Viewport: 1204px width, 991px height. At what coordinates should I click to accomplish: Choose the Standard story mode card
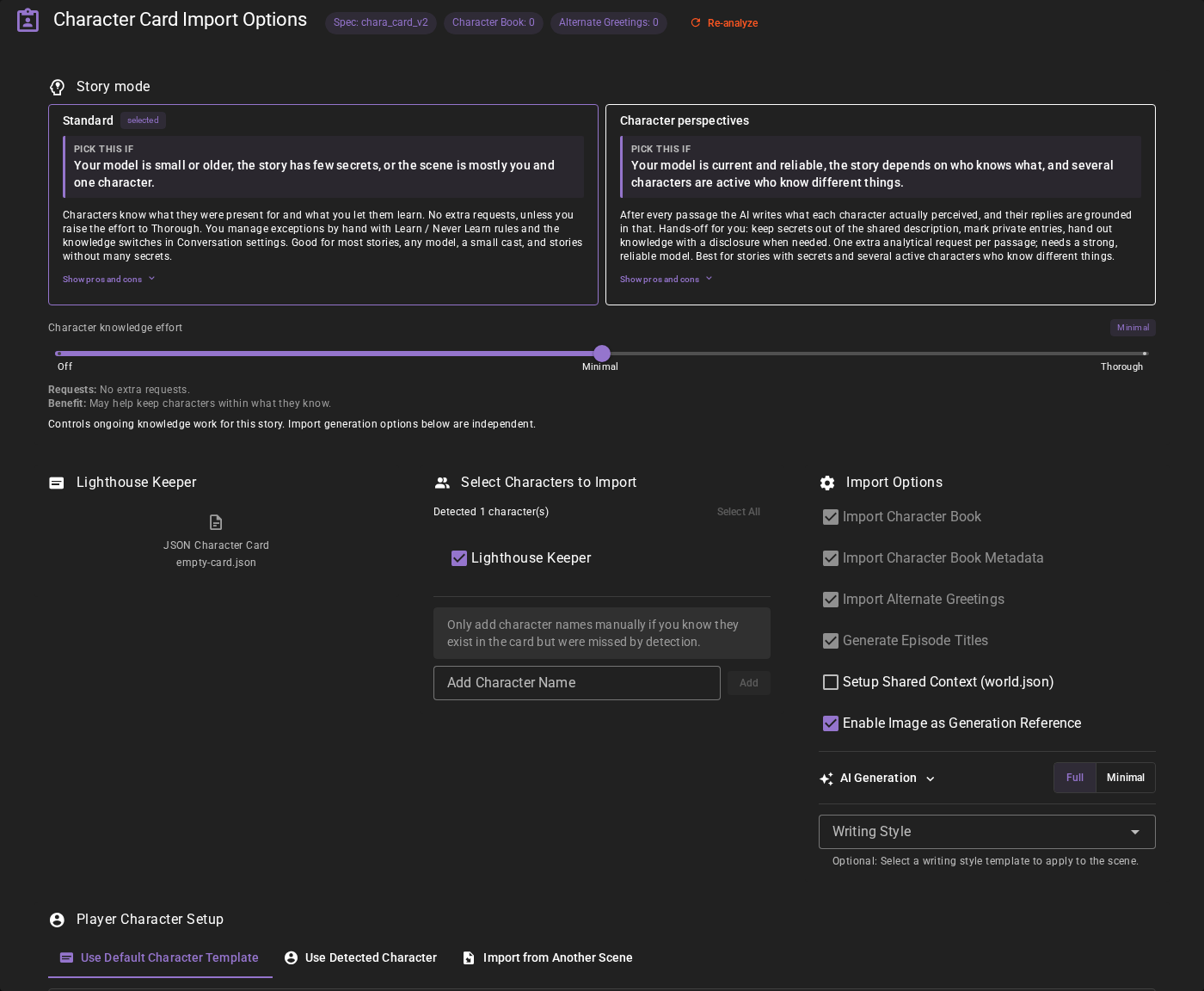click(x=323, y=205)
